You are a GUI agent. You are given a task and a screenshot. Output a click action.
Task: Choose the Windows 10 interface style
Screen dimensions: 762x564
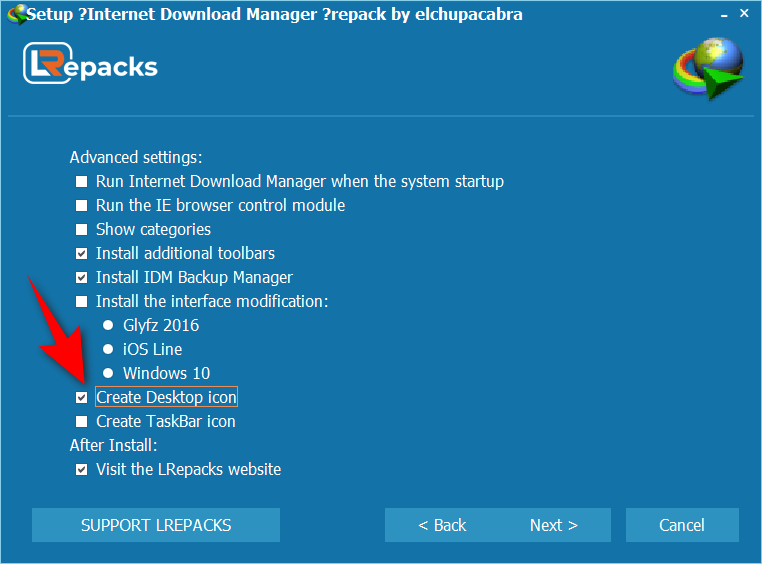pos(108,373)
